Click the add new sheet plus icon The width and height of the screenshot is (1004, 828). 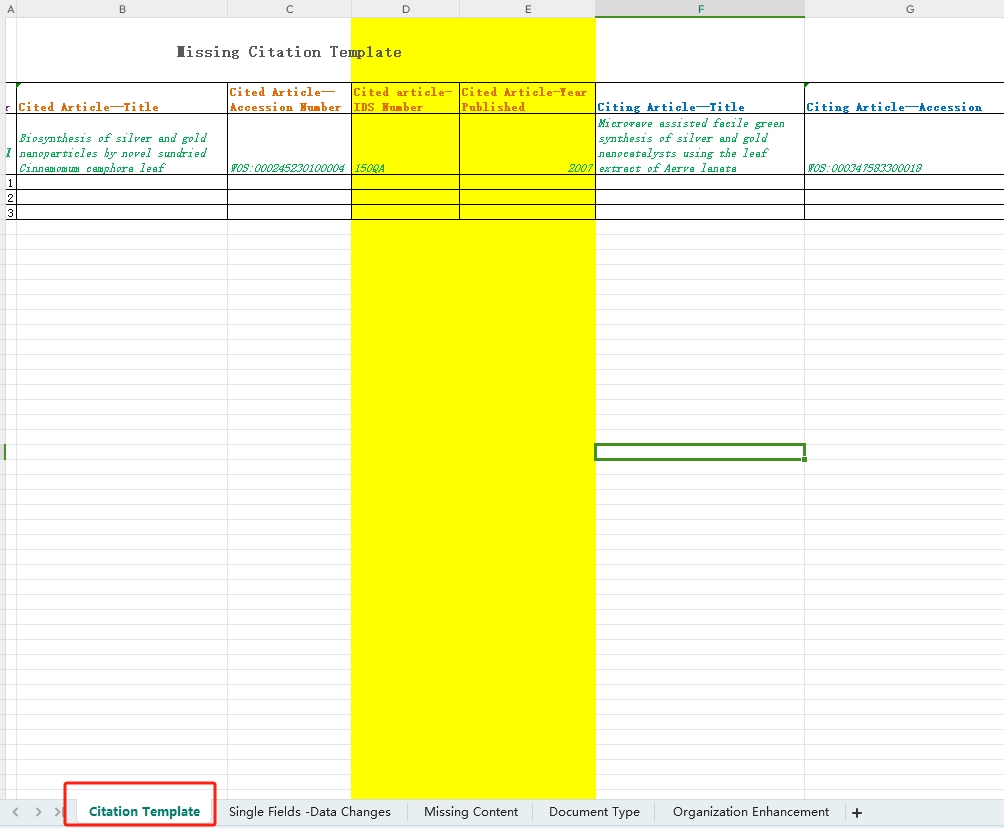pyautogui.click(x=857, y=812)
